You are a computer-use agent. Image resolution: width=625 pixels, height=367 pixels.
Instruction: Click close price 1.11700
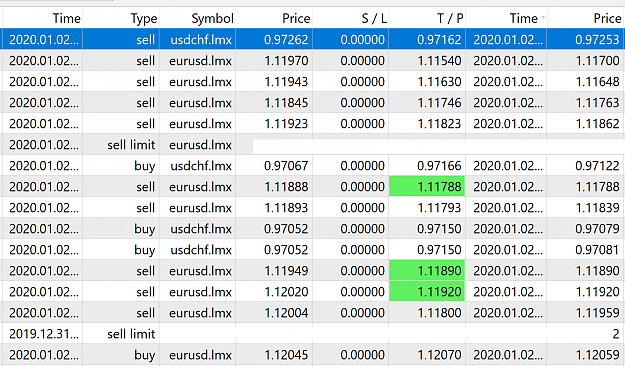coord(597,61)
